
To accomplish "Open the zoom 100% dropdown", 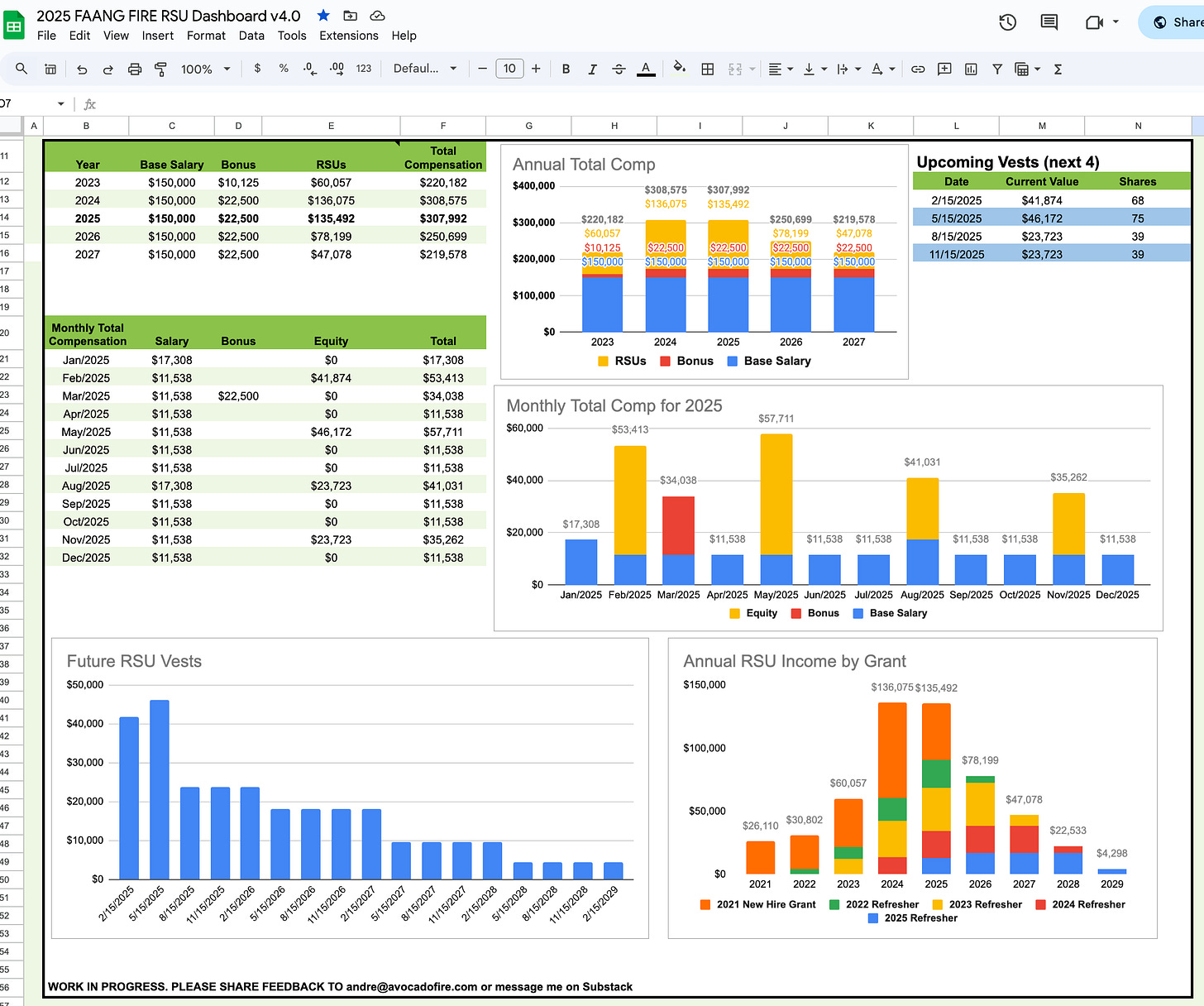I will coord(205,69).
